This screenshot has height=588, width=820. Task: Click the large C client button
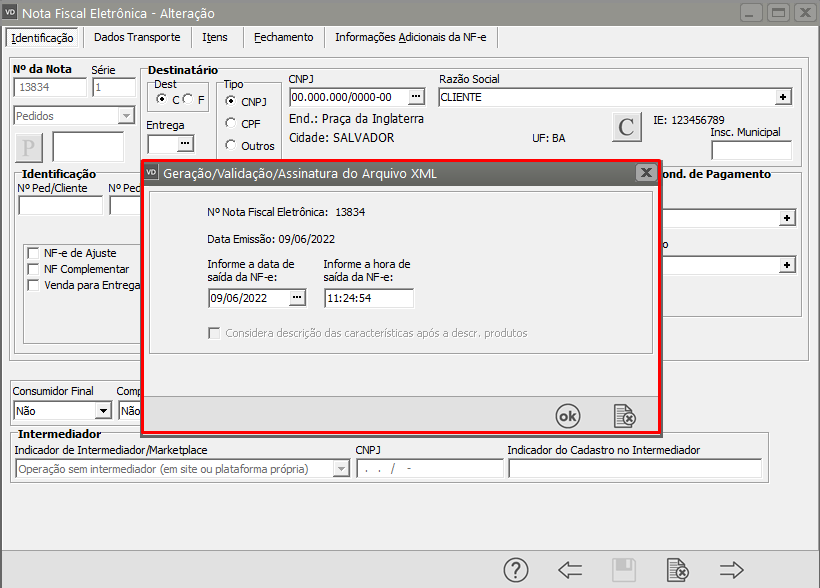[626, 128]
